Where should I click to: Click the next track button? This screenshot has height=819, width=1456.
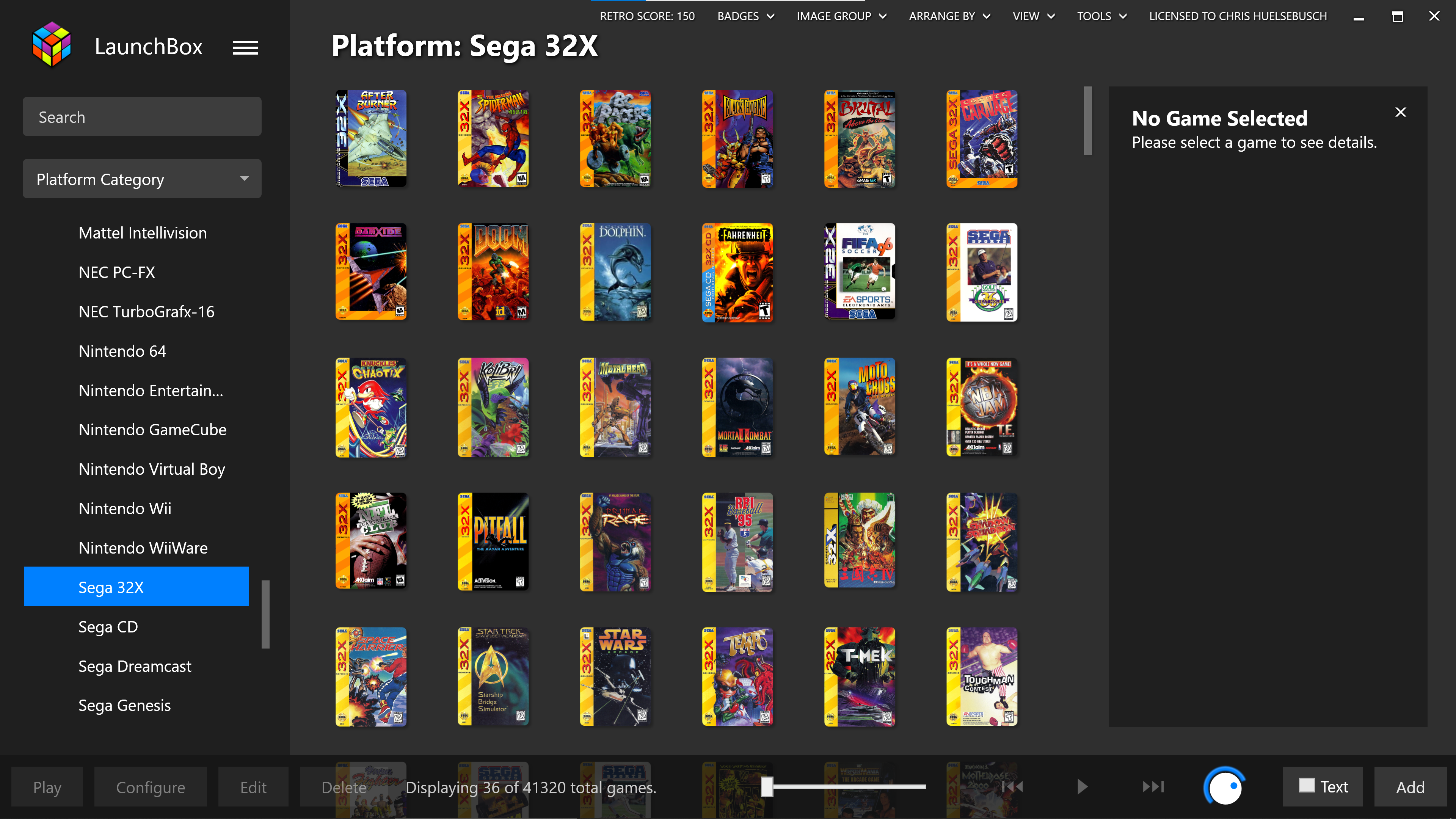point(1153,786)
